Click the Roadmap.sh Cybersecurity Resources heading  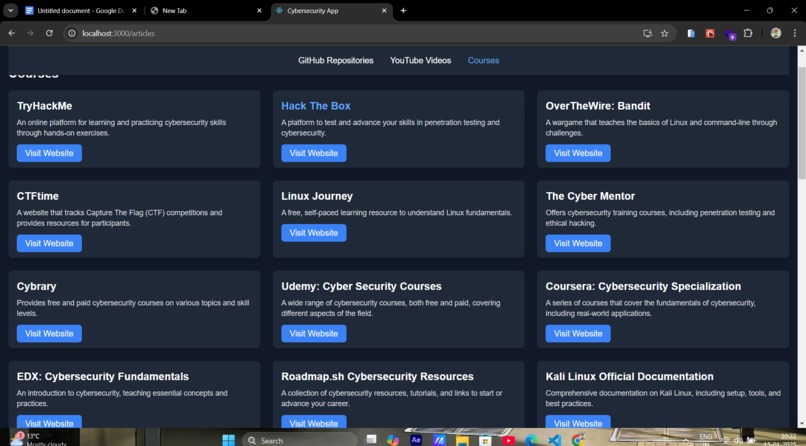(377, 377)
